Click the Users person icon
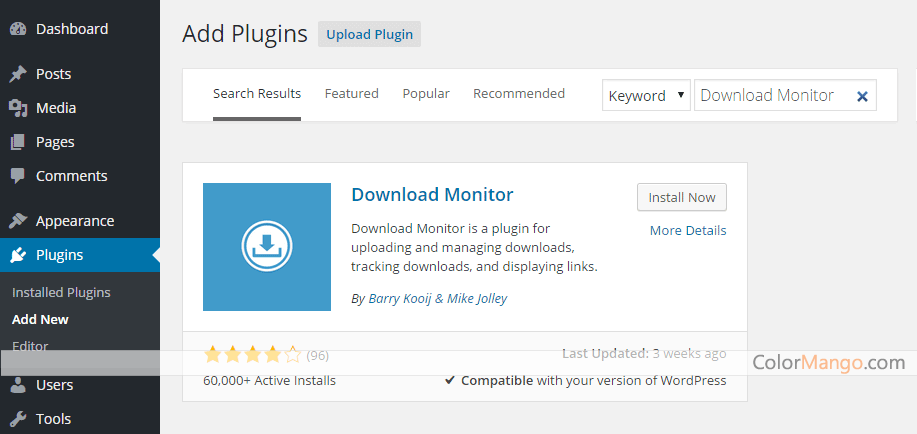This screenshot has width=917, height=434. [x=18, y=385]
